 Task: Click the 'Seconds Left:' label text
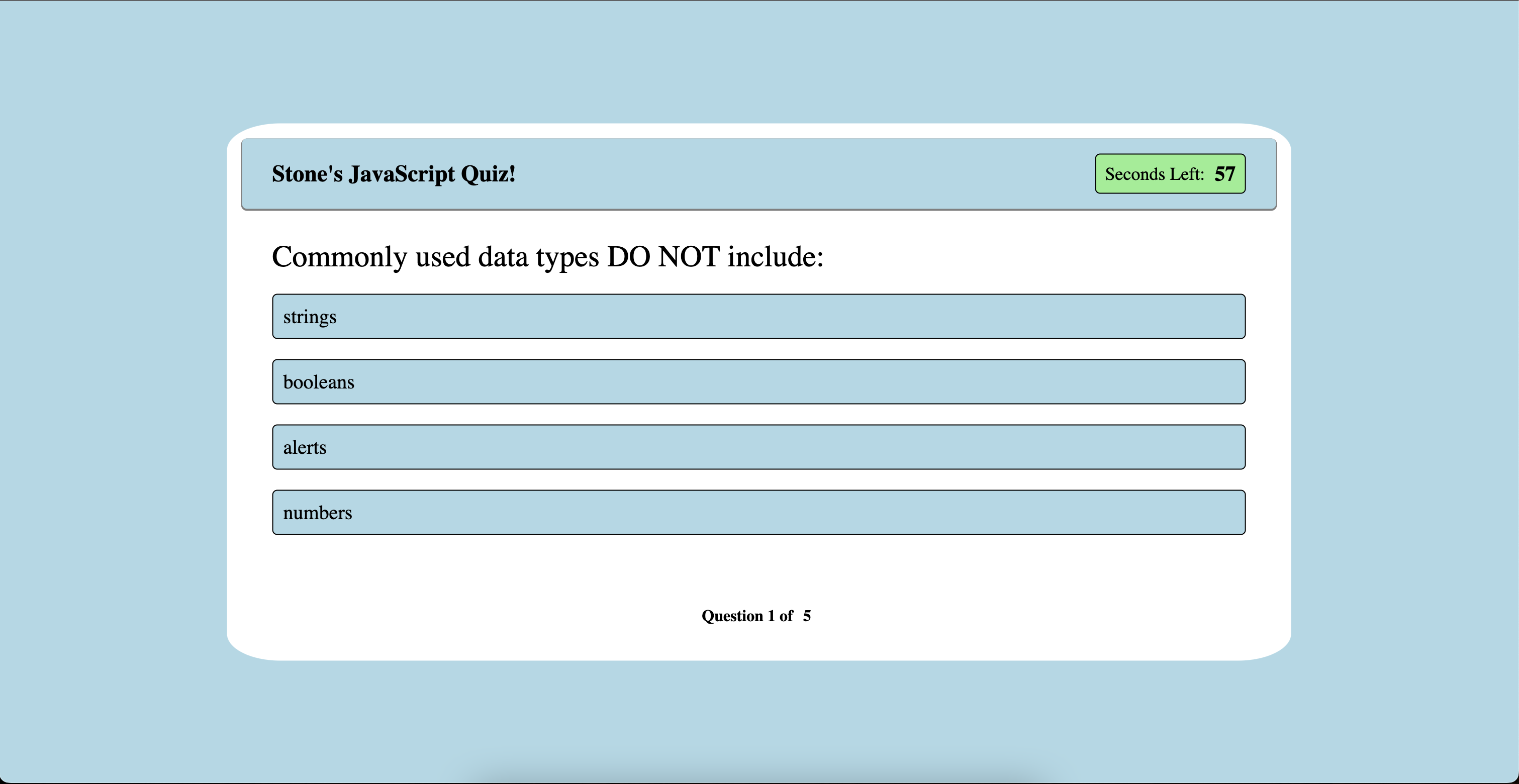pos(1154,174)
